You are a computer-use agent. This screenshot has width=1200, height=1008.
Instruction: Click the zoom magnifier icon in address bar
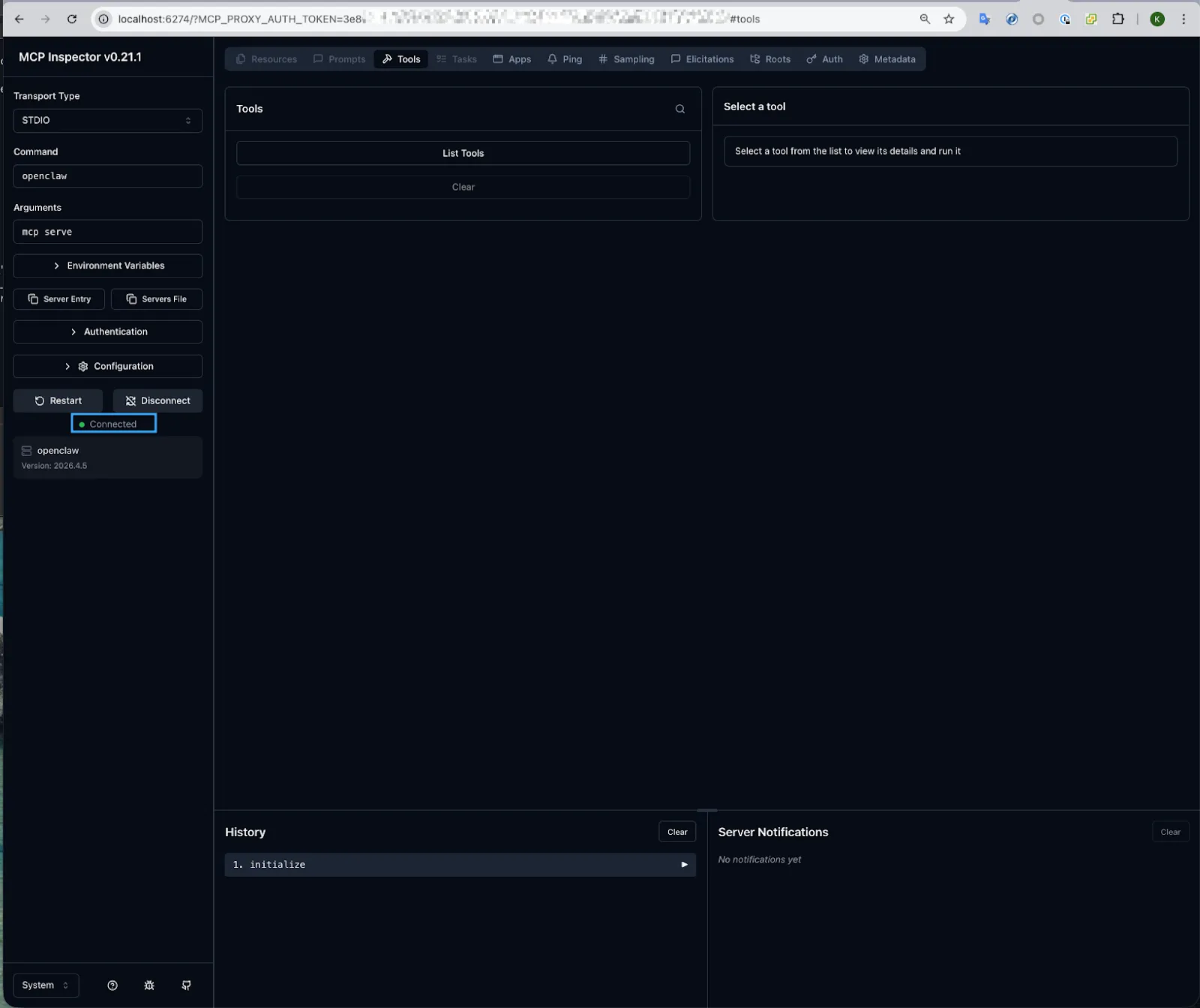pyautogui.click(x=925, y=19)
